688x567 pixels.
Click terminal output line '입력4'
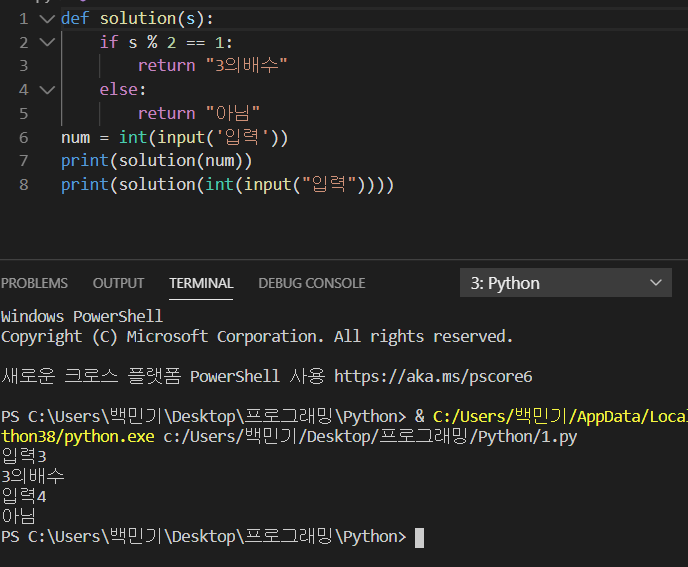point(24,496)
